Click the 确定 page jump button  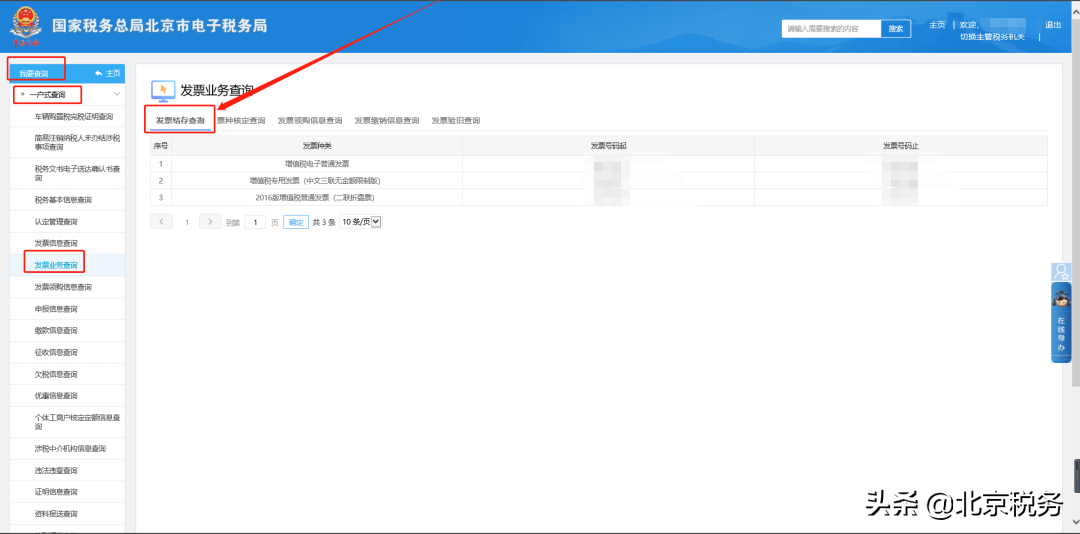tap(296, 222)
